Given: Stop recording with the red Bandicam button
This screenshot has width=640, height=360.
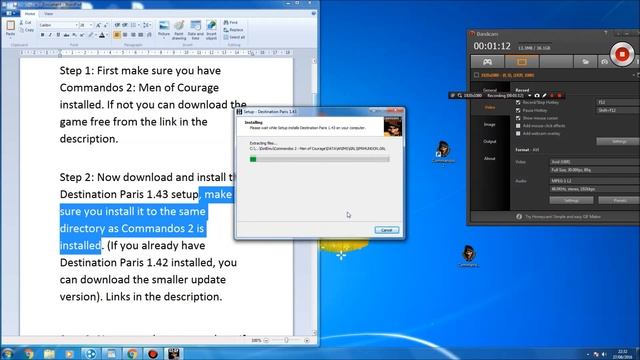Looking at the screenshot, I should 622,54.
